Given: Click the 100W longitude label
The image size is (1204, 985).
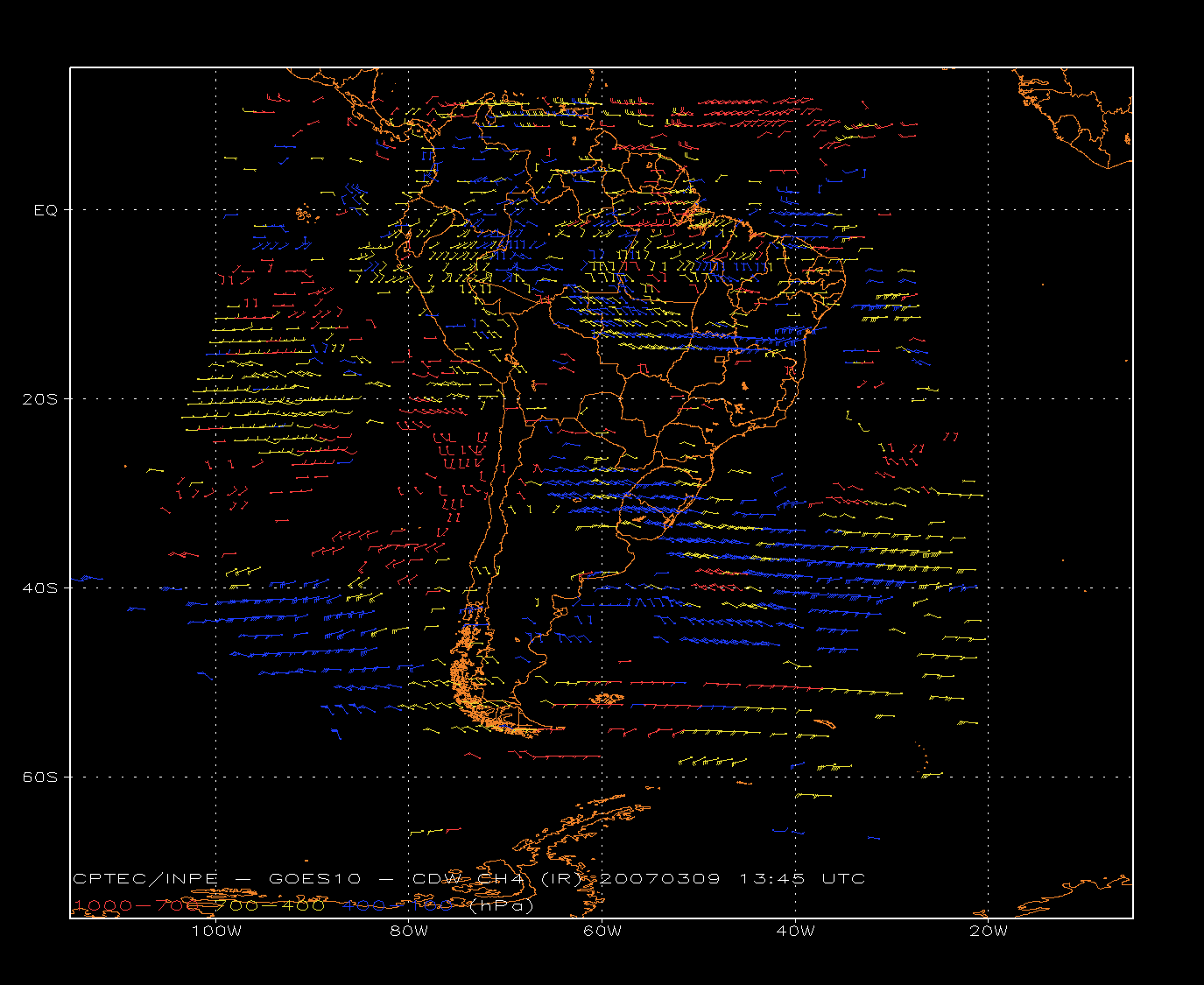Looking at the screenshot, I should [x=216, y=931].
